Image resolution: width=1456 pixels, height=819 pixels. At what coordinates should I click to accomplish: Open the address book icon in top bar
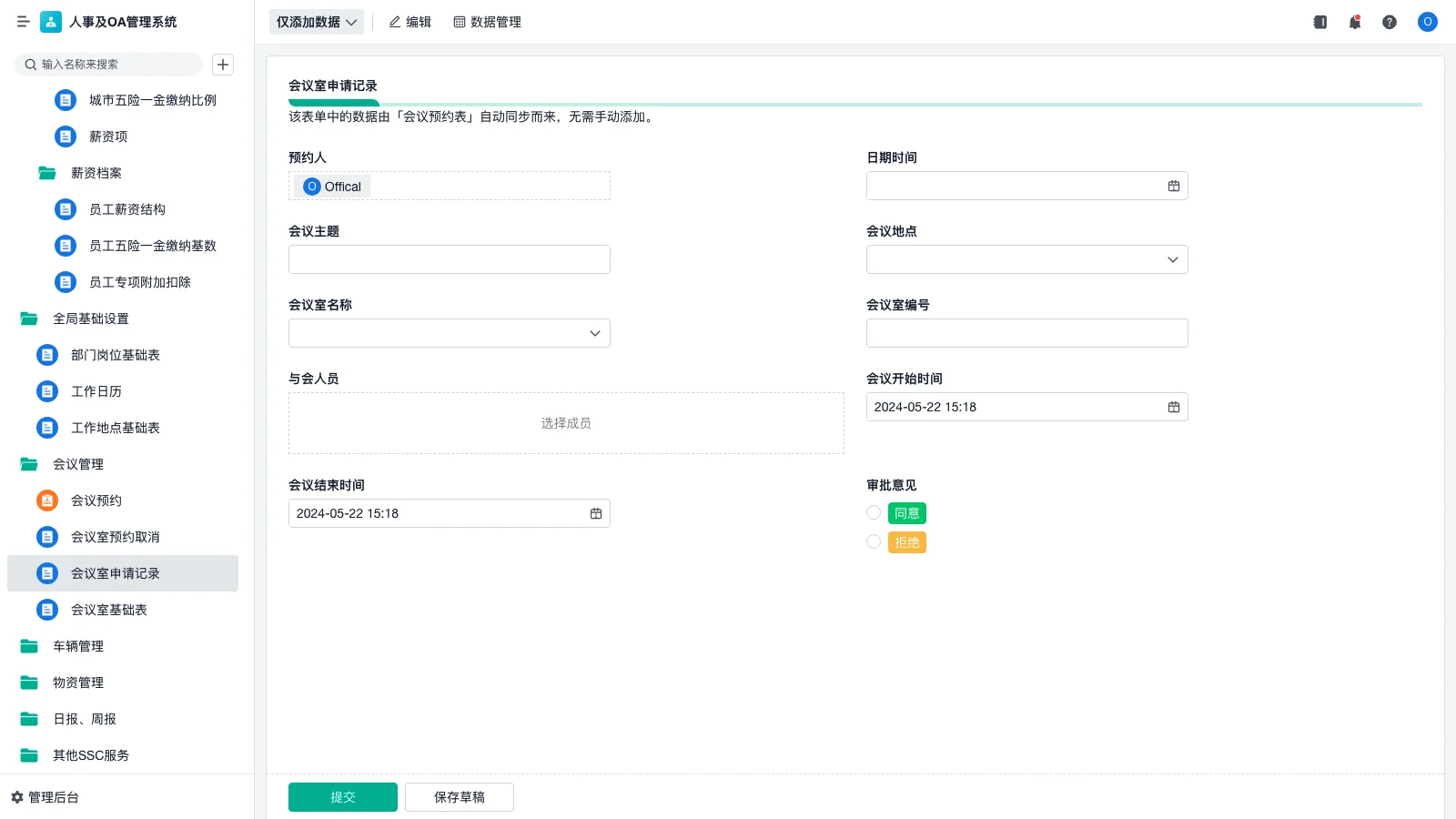pos(1319,22)
